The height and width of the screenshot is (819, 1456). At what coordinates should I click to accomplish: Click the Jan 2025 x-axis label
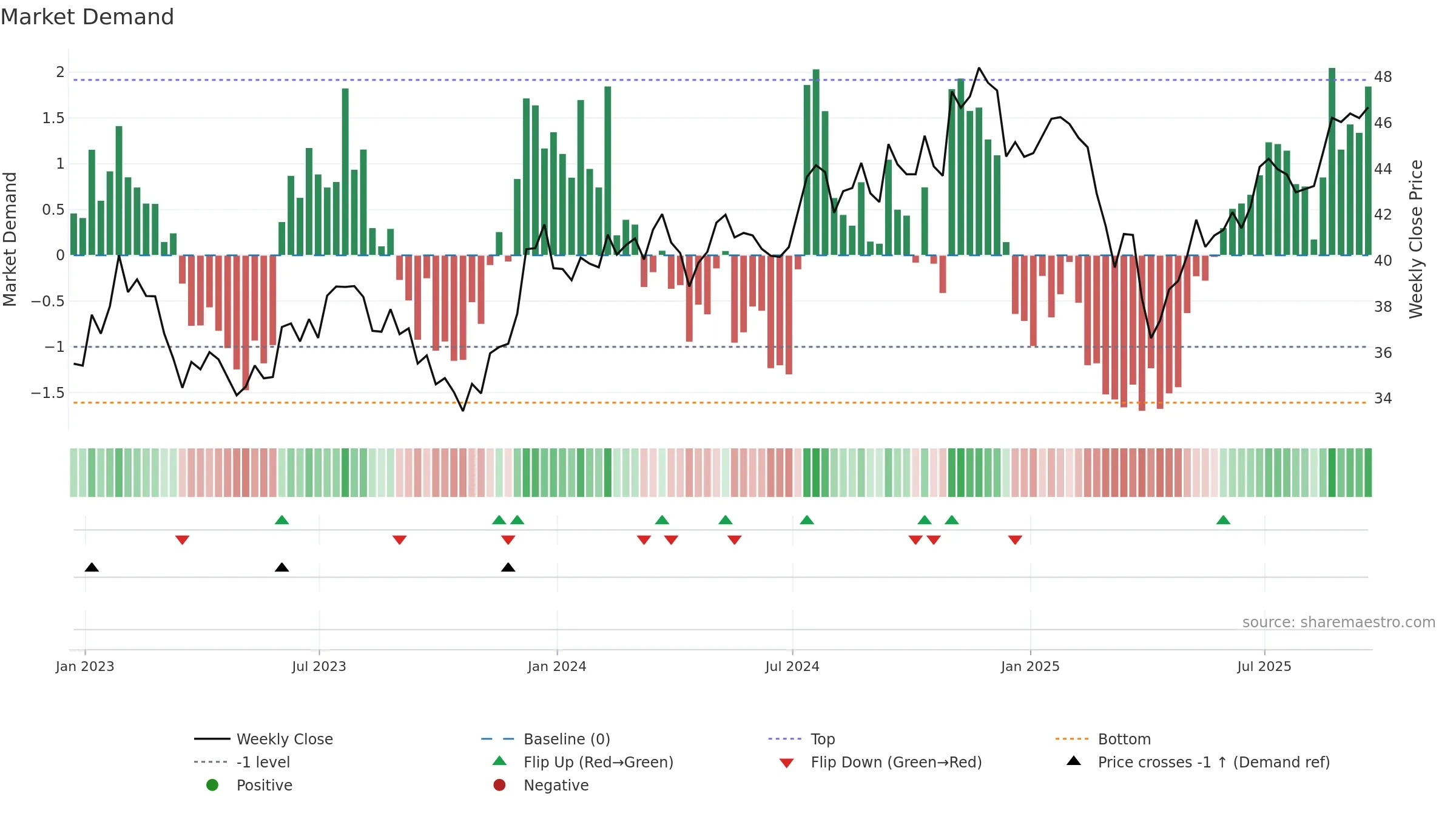click(1030, 666)
